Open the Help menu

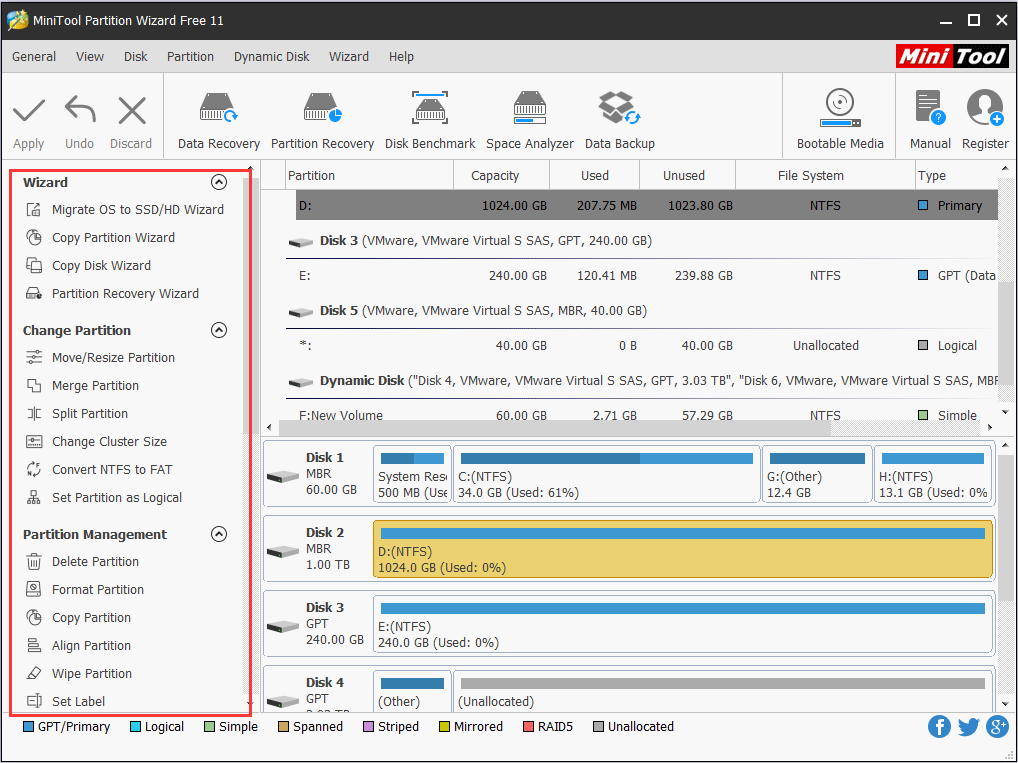401,56
